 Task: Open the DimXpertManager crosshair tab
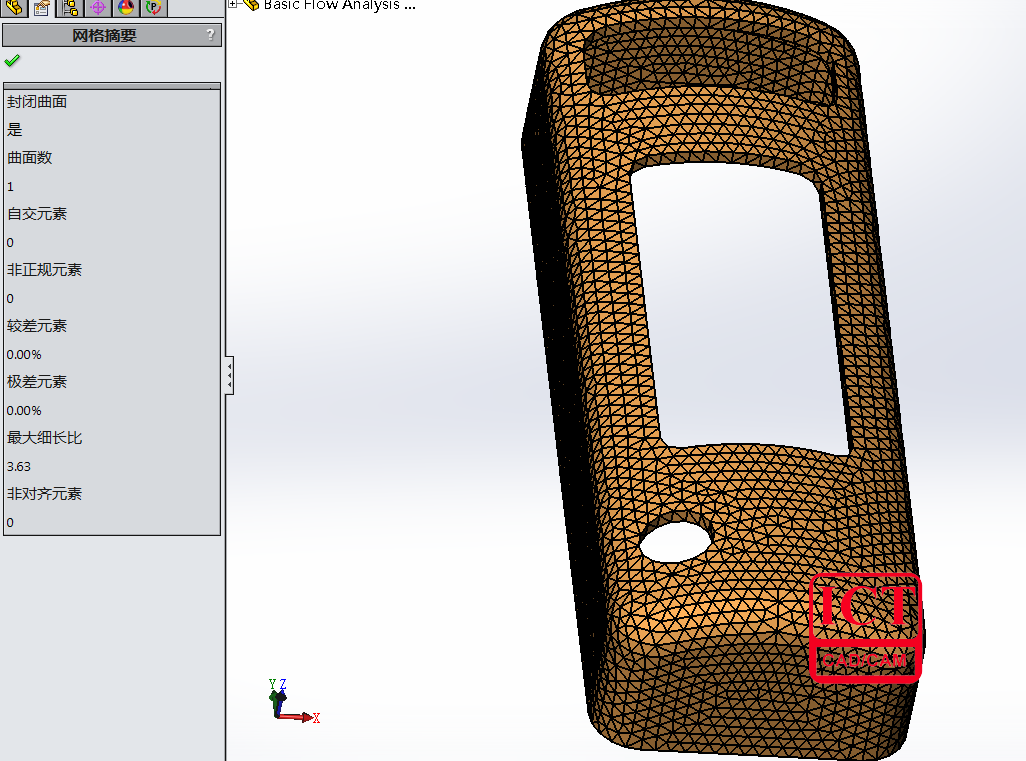click(98, 8)
